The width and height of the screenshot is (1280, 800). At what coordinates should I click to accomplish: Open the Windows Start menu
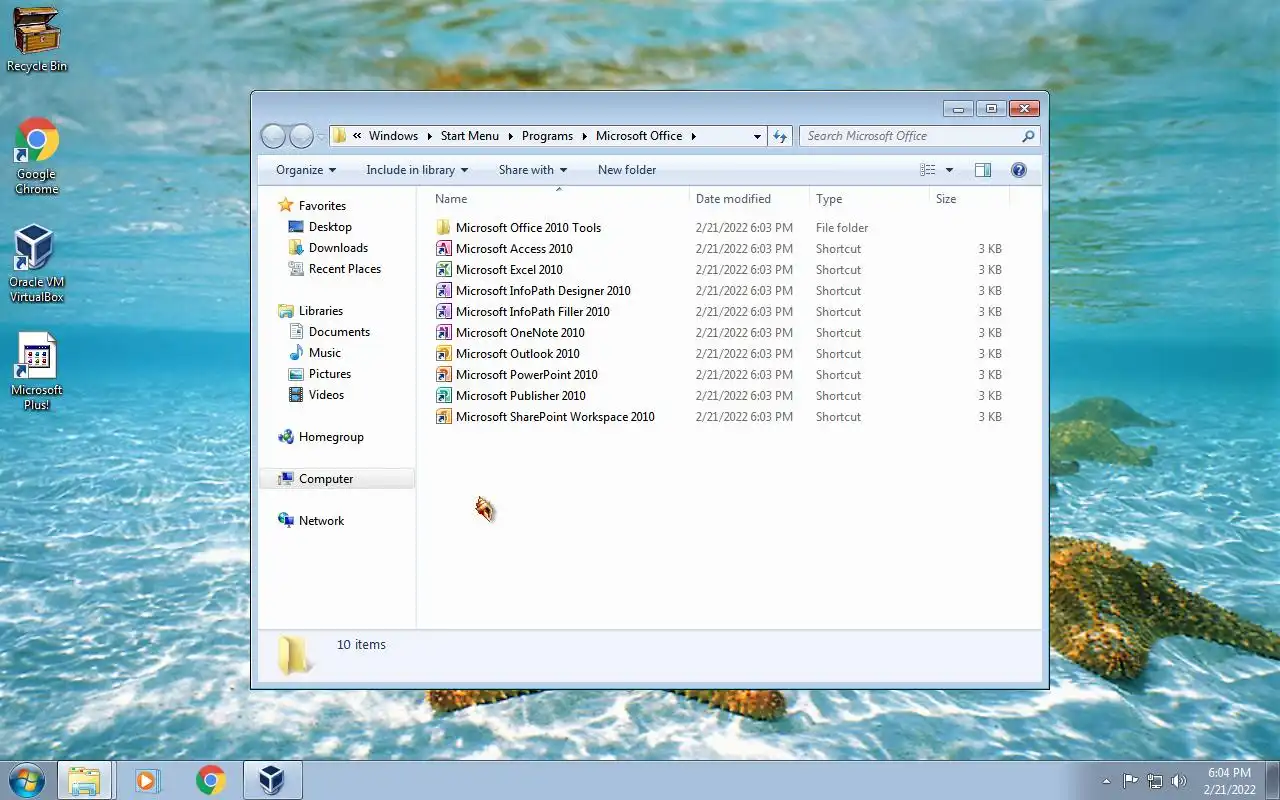[x=26, y=780]
